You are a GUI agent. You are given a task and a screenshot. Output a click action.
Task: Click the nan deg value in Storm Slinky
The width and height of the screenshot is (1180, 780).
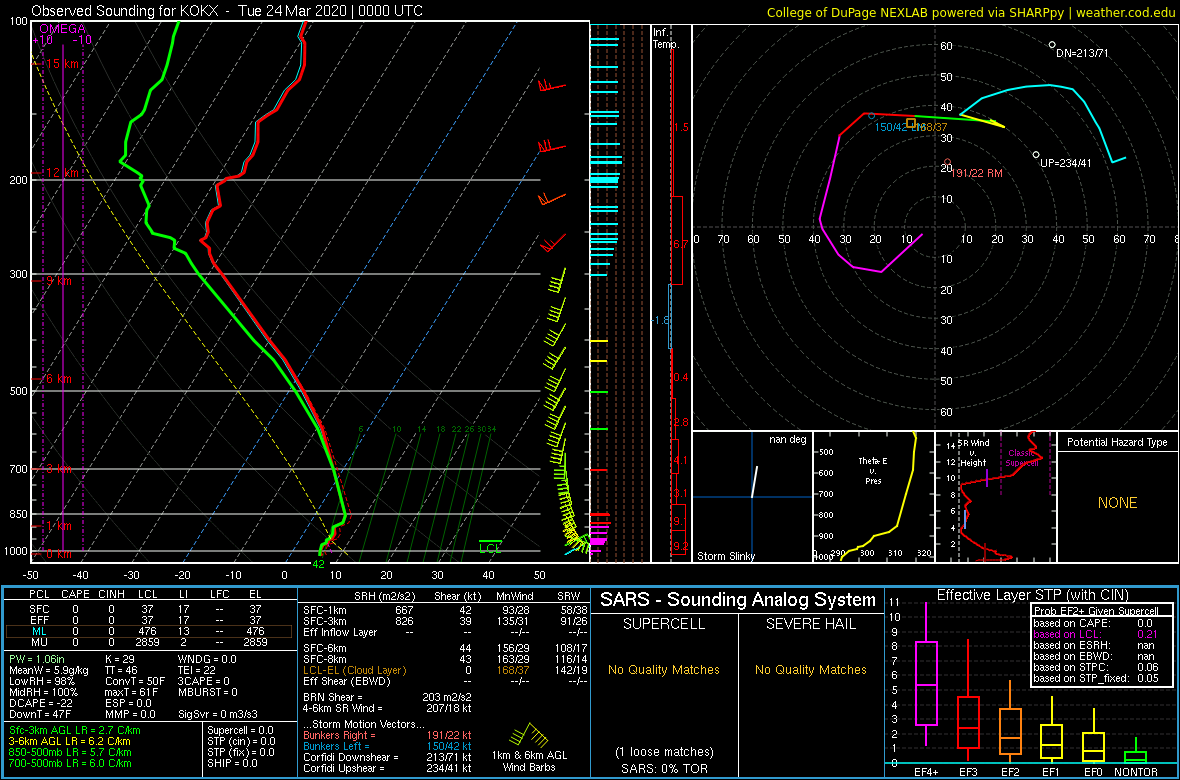point(787,440)
